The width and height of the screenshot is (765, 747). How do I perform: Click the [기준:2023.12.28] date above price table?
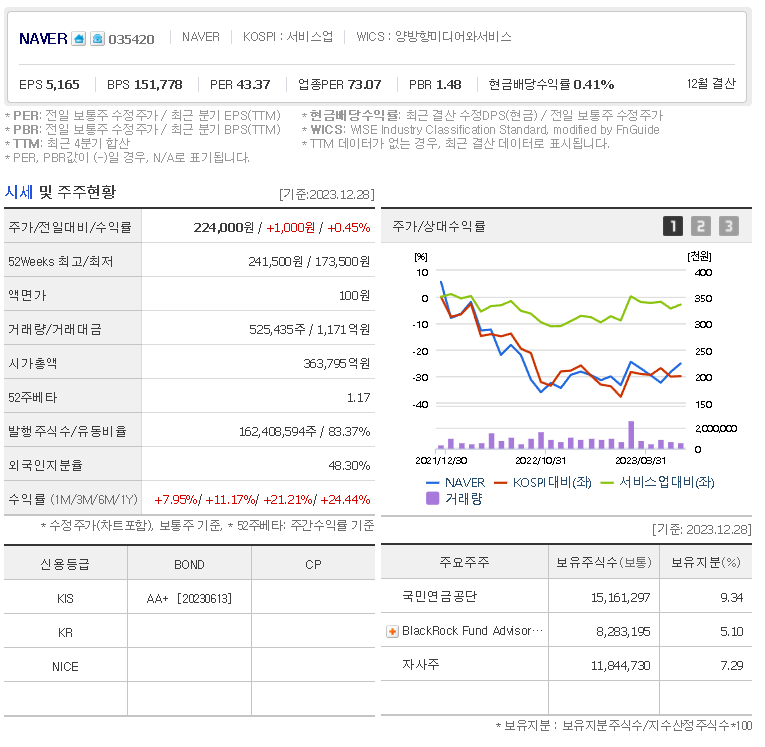(x=327, y=195)
